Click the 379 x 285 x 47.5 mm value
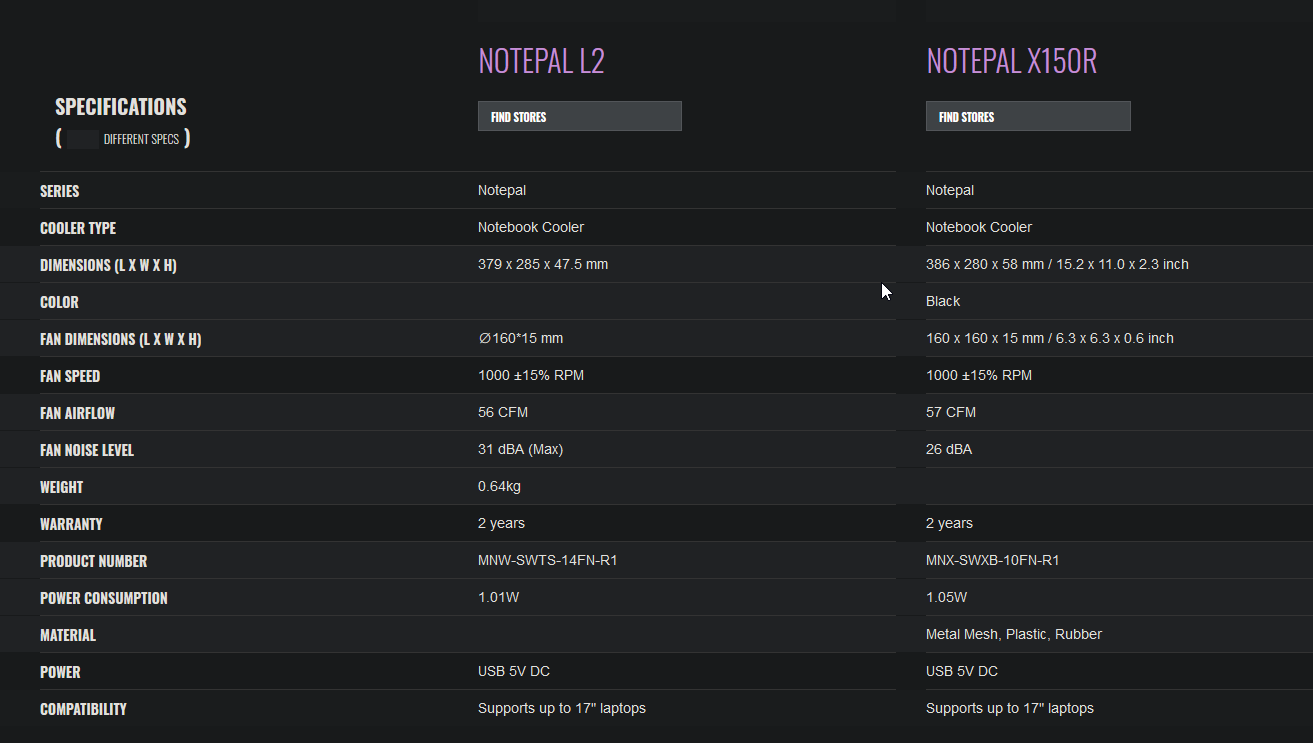Image resolution: width=1313 pixels, height=743 pixels. pos(543,264)
